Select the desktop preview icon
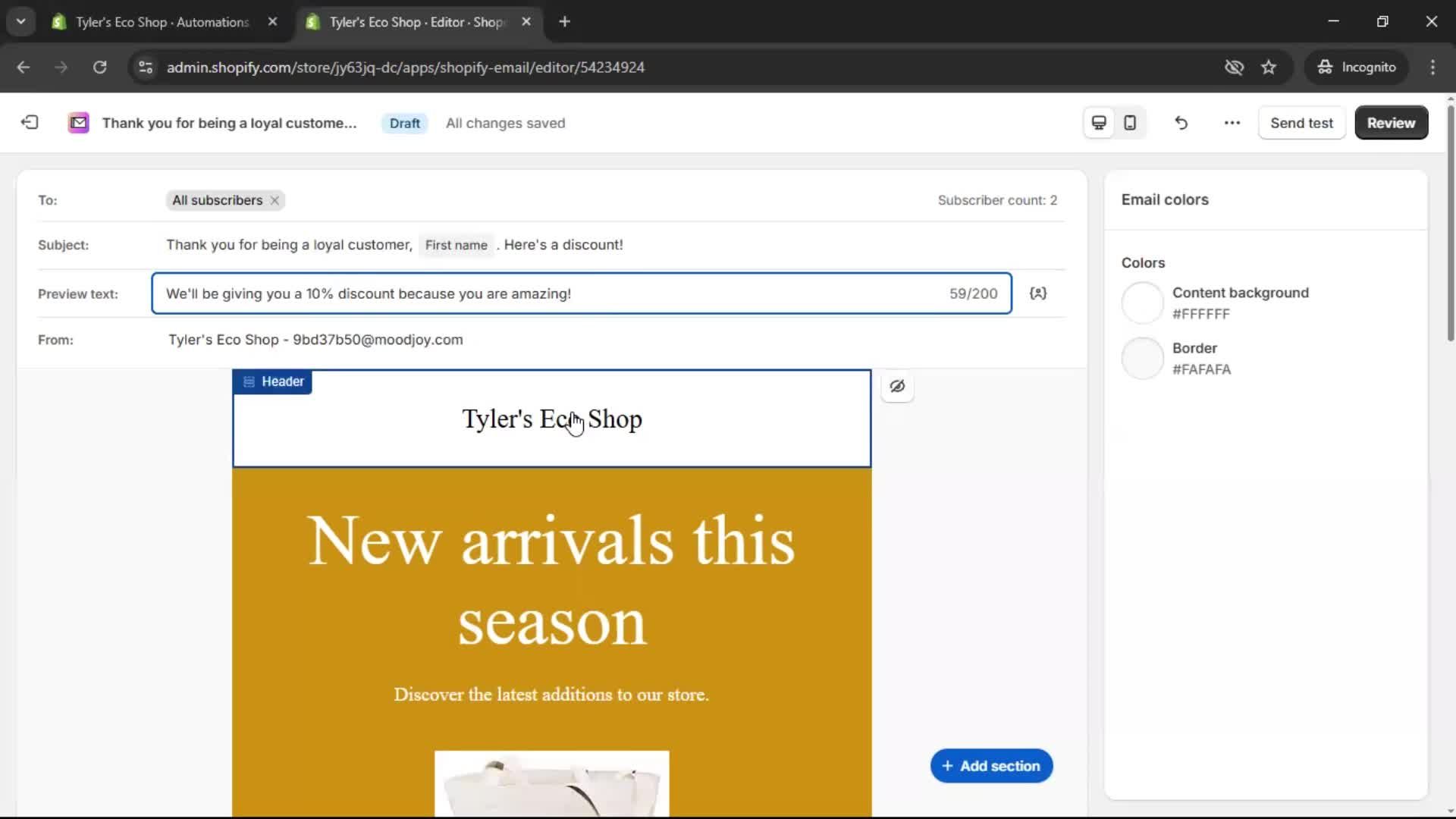 point(1098,122)
